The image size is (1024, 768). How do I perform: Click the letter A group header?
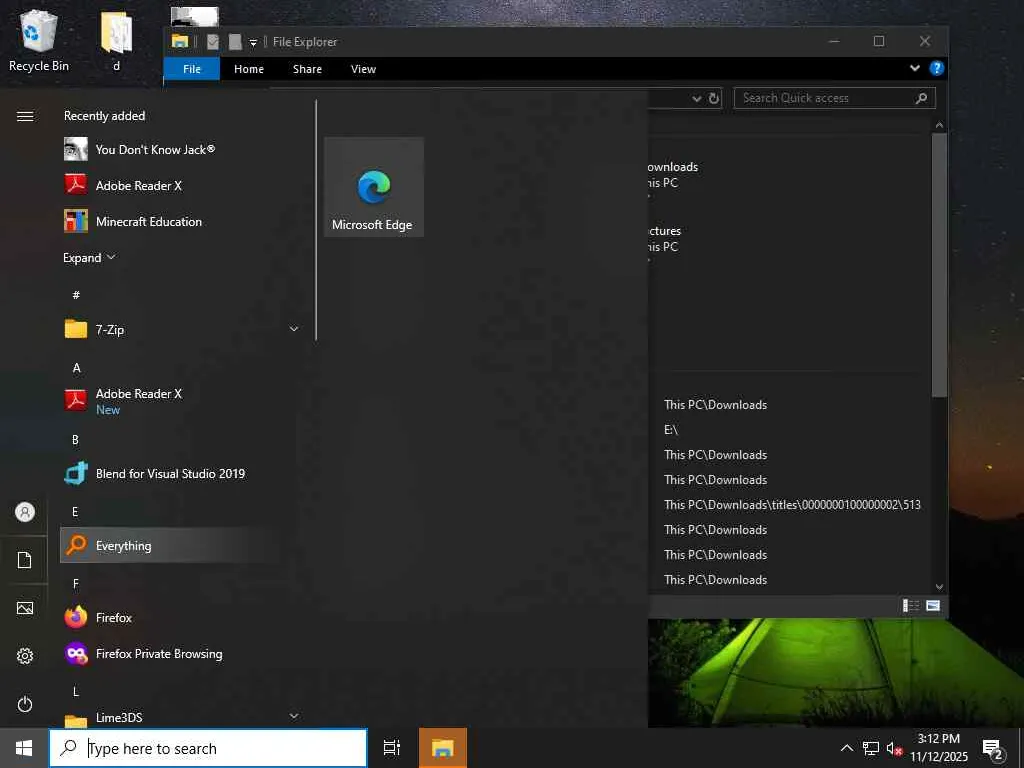[76, 368]
